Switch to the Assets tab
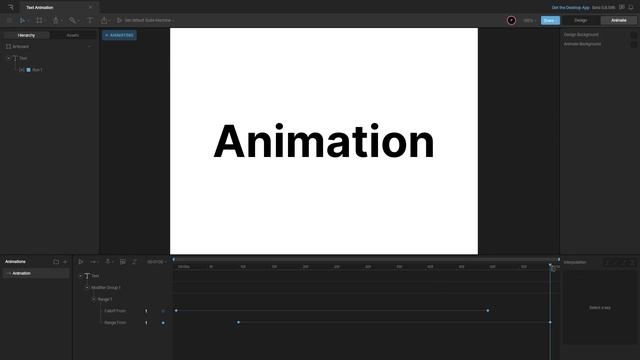 pyautogui.click(x=73, y=36)
